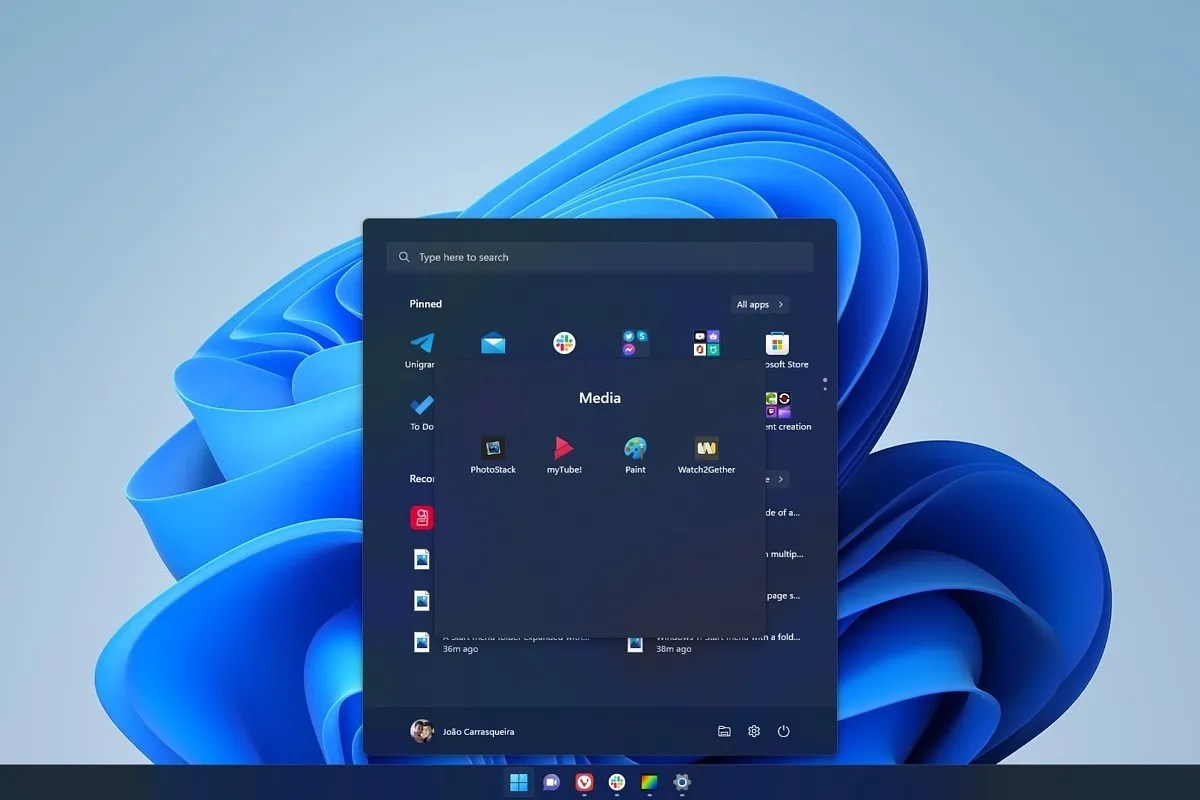1200x800 pixels.
Task: Open Settings via the gear in Start menu
Action: [754, 731]
